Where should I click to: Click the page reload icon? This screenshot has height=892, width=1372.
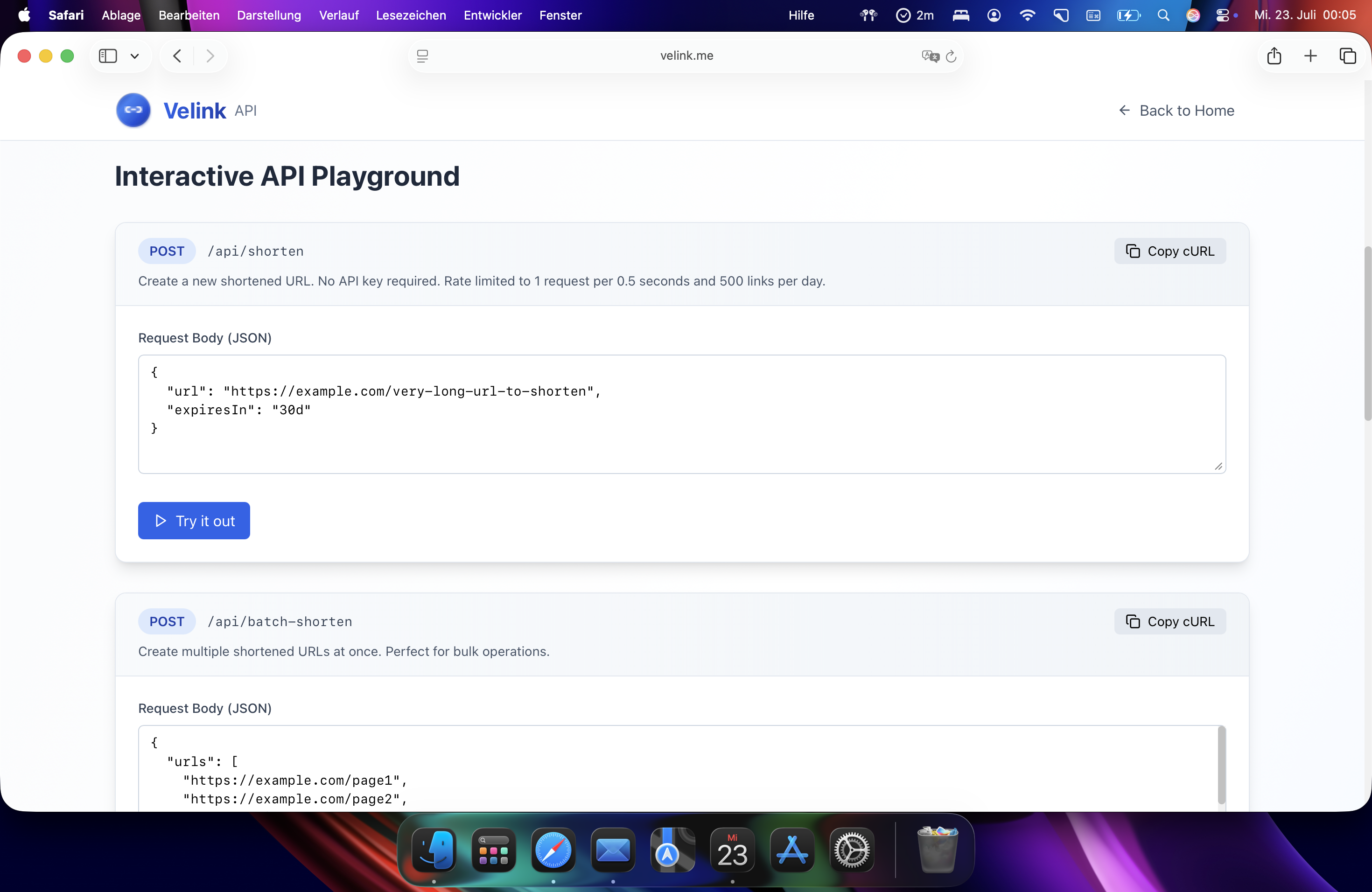click(951, 56)
